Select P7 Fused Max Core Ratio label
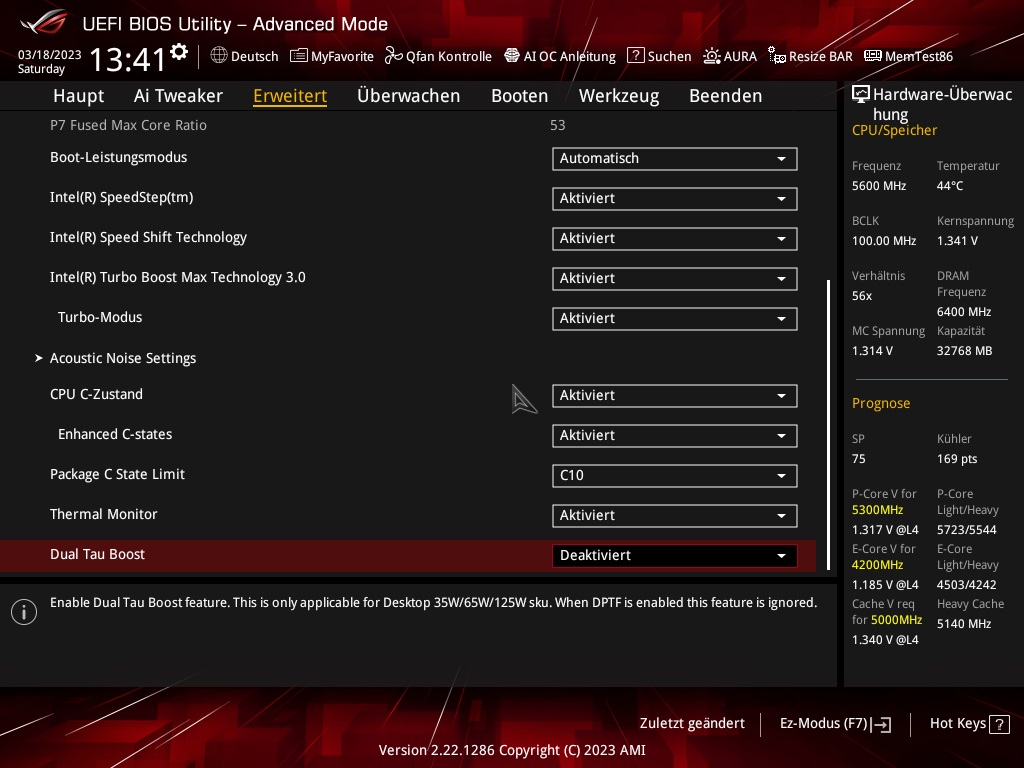 point(128,125)
